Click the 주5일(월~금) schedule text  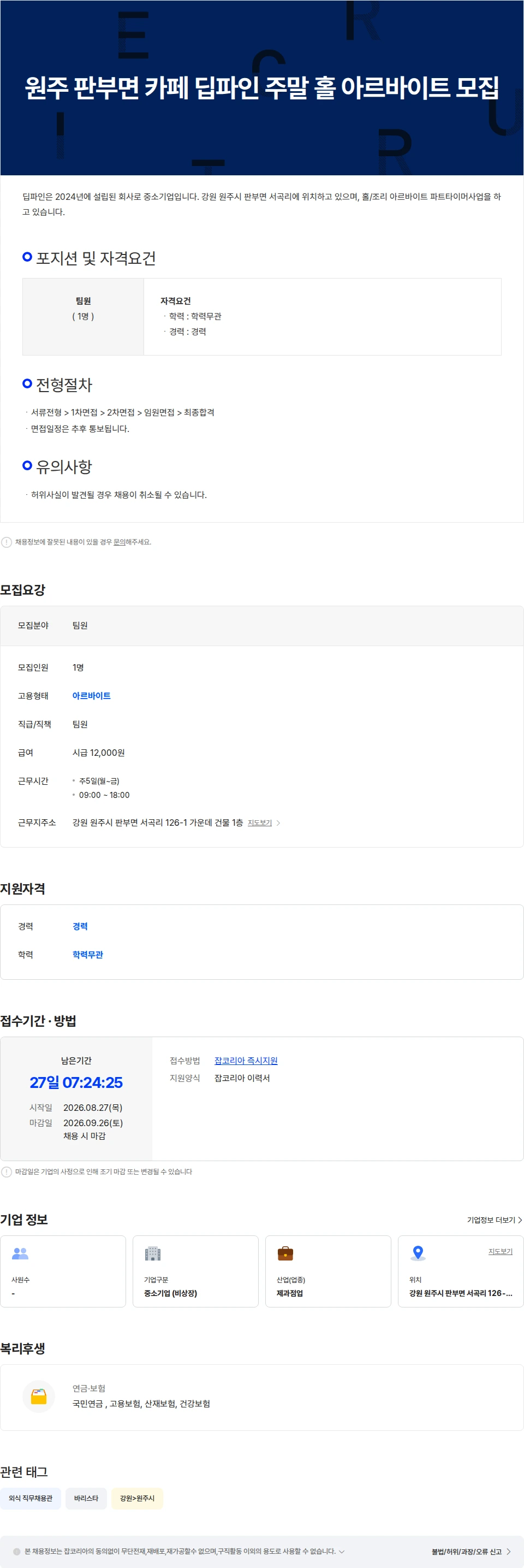pyautogui.click(x=99, y=781)
